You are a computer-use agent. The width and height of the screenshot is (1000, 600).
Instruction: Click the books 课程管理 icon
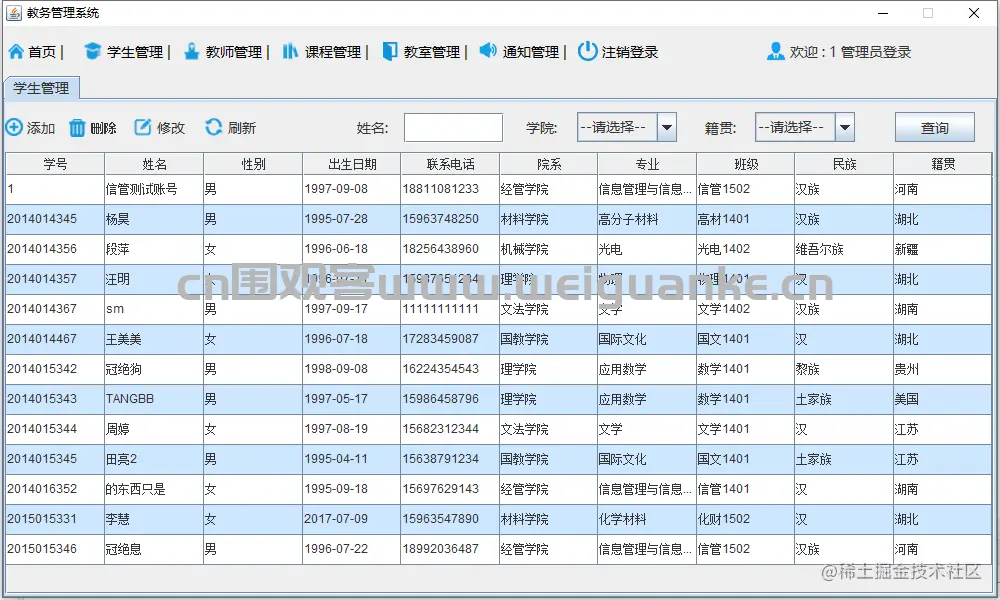(290, 52)
